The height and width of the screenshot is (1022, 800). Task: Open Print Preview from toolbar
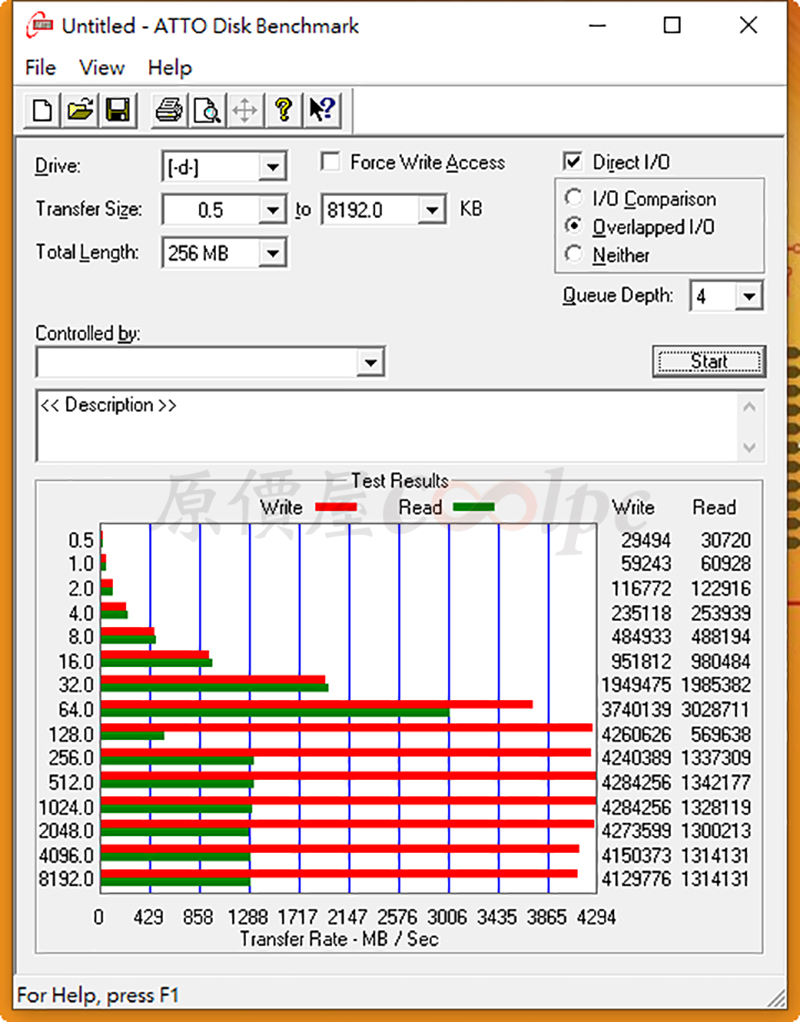(x=207, y=110)
